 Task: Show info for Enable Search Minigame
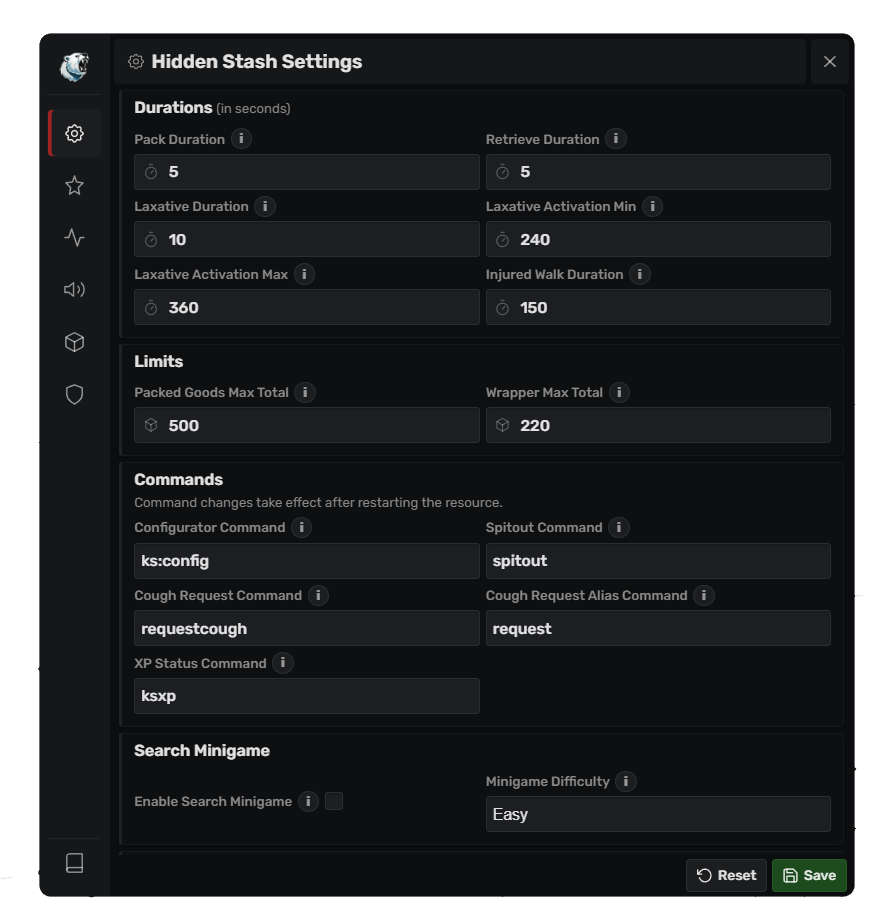tap(308, 801)
